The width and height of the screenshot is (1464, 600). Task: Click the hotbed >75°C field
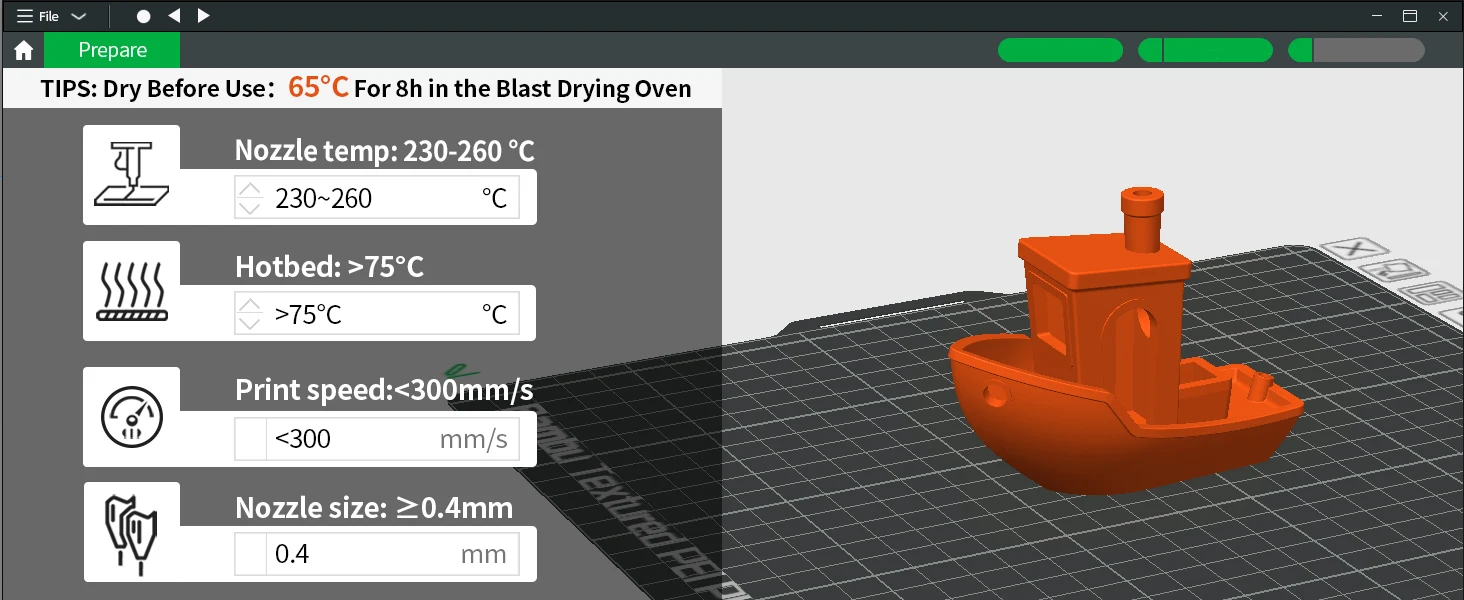(x=377, y=314)
